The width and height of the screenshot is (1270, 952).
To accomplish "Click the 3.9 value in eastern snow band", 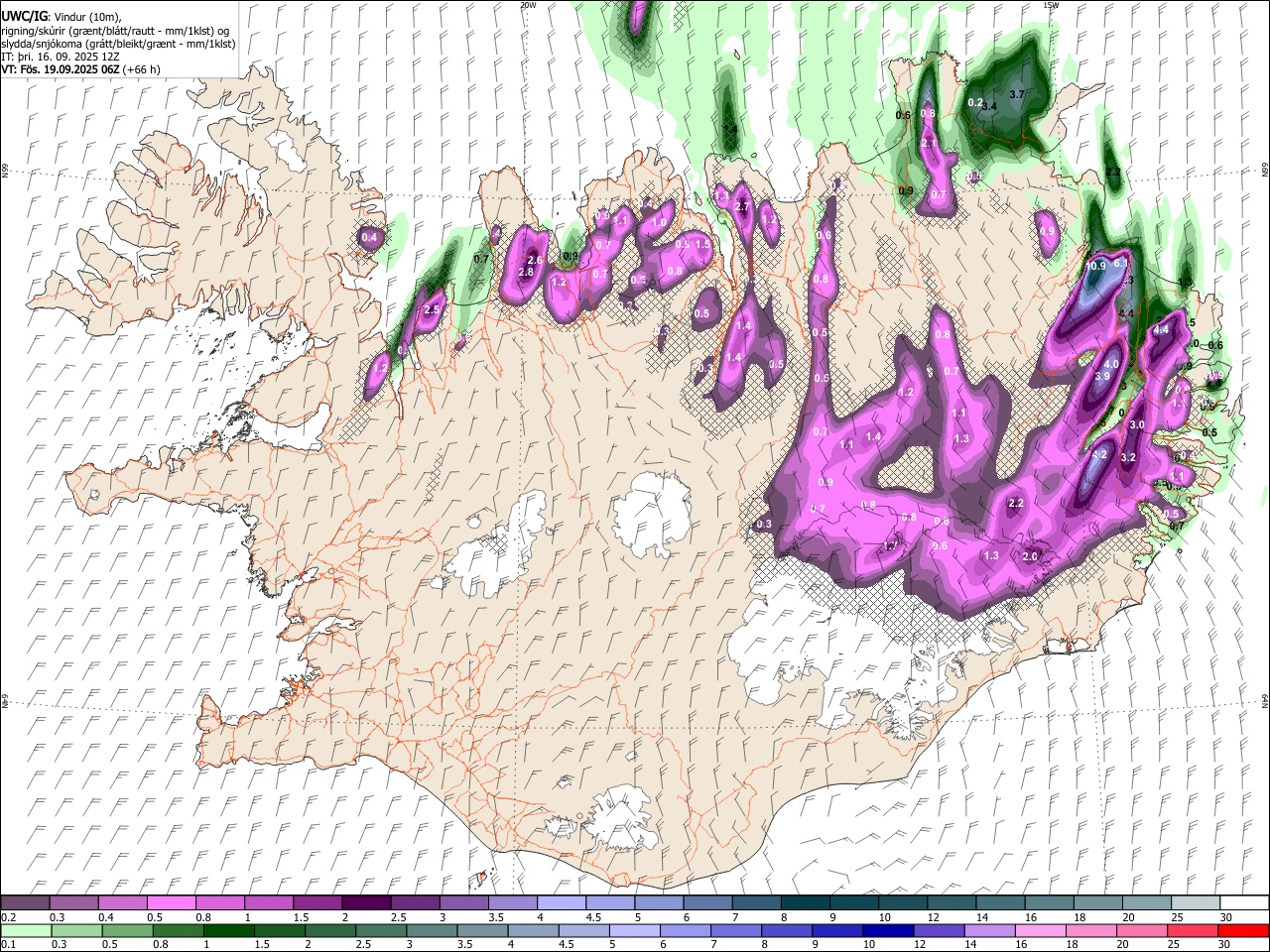I will (1101, 377).
